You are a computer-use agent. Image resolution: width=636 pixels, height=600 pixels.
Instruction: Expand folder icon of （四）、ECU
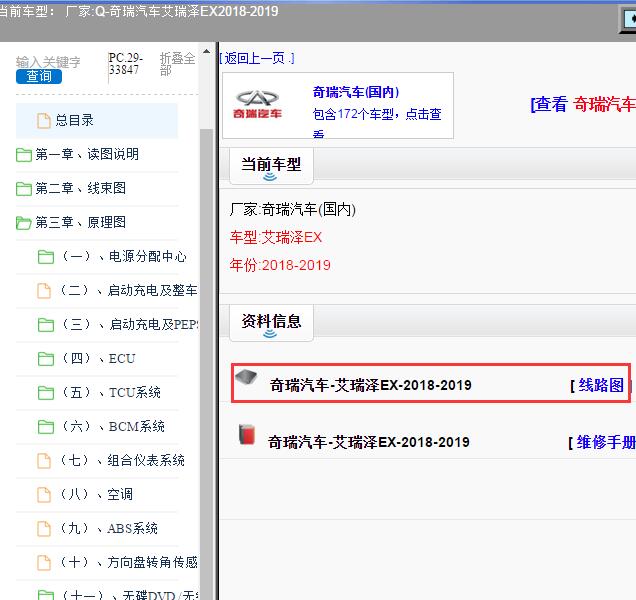coord(46,359)
